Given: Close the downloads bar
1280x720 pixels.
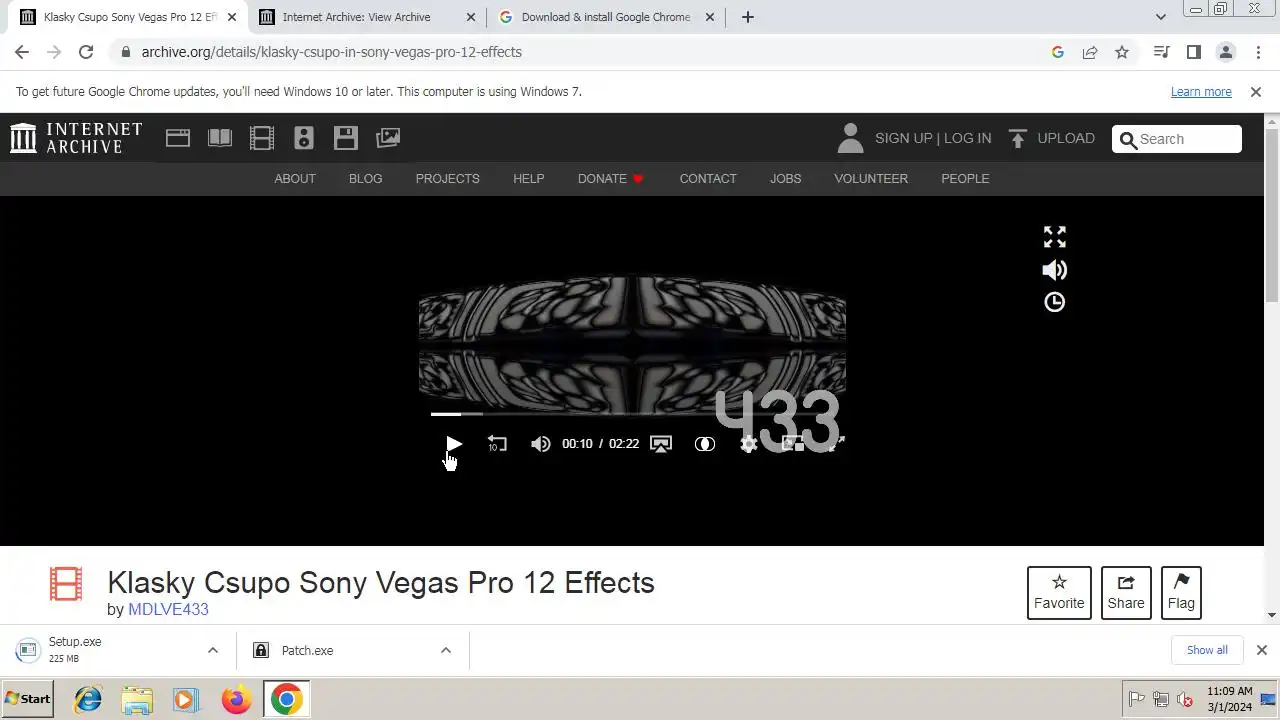Looking at the screenshot, I should [1261, 650].
